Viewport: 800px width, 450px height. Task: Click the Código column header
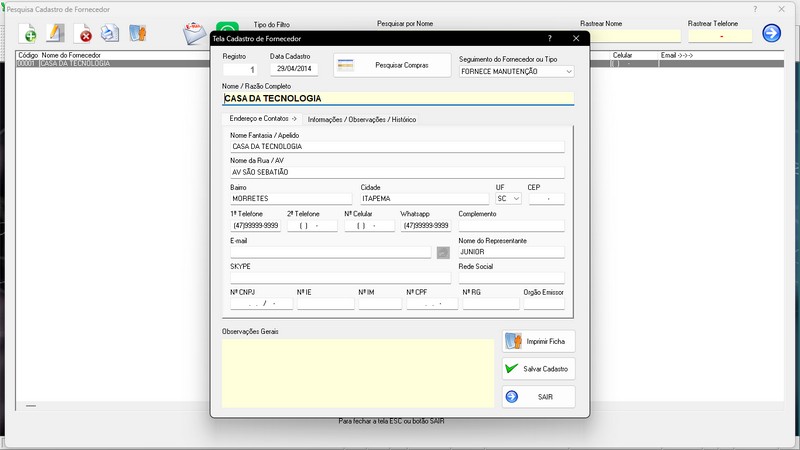(x=28, y=55)
